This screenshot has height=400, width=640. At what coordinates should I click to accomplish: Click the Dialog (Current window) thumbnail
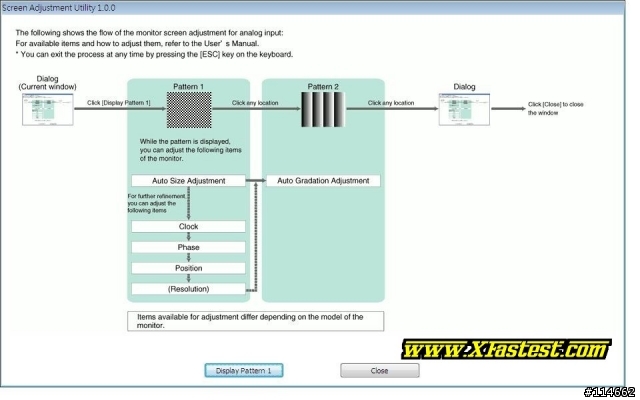(48, 109)
